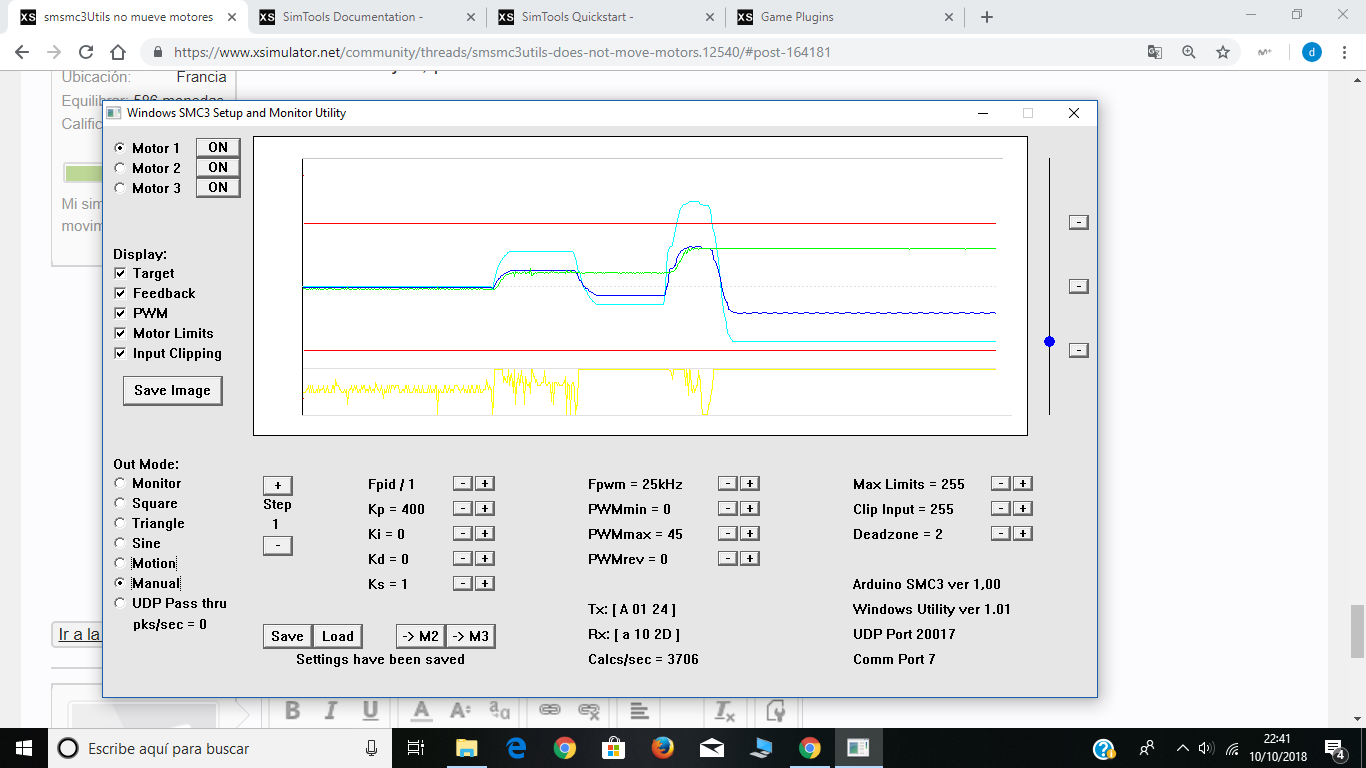The height and width of the screenshot is (768, 1366).
Task: Open File Explorer from taskbar
Action: (x=467, y=748)
